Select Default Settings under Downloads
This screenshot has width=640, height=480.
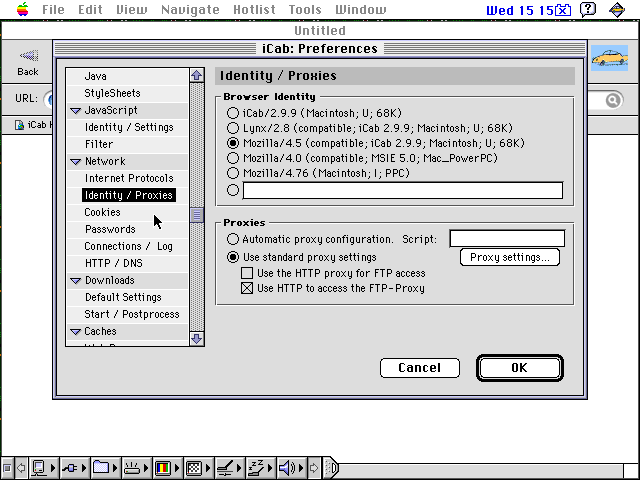click(123, 298)
